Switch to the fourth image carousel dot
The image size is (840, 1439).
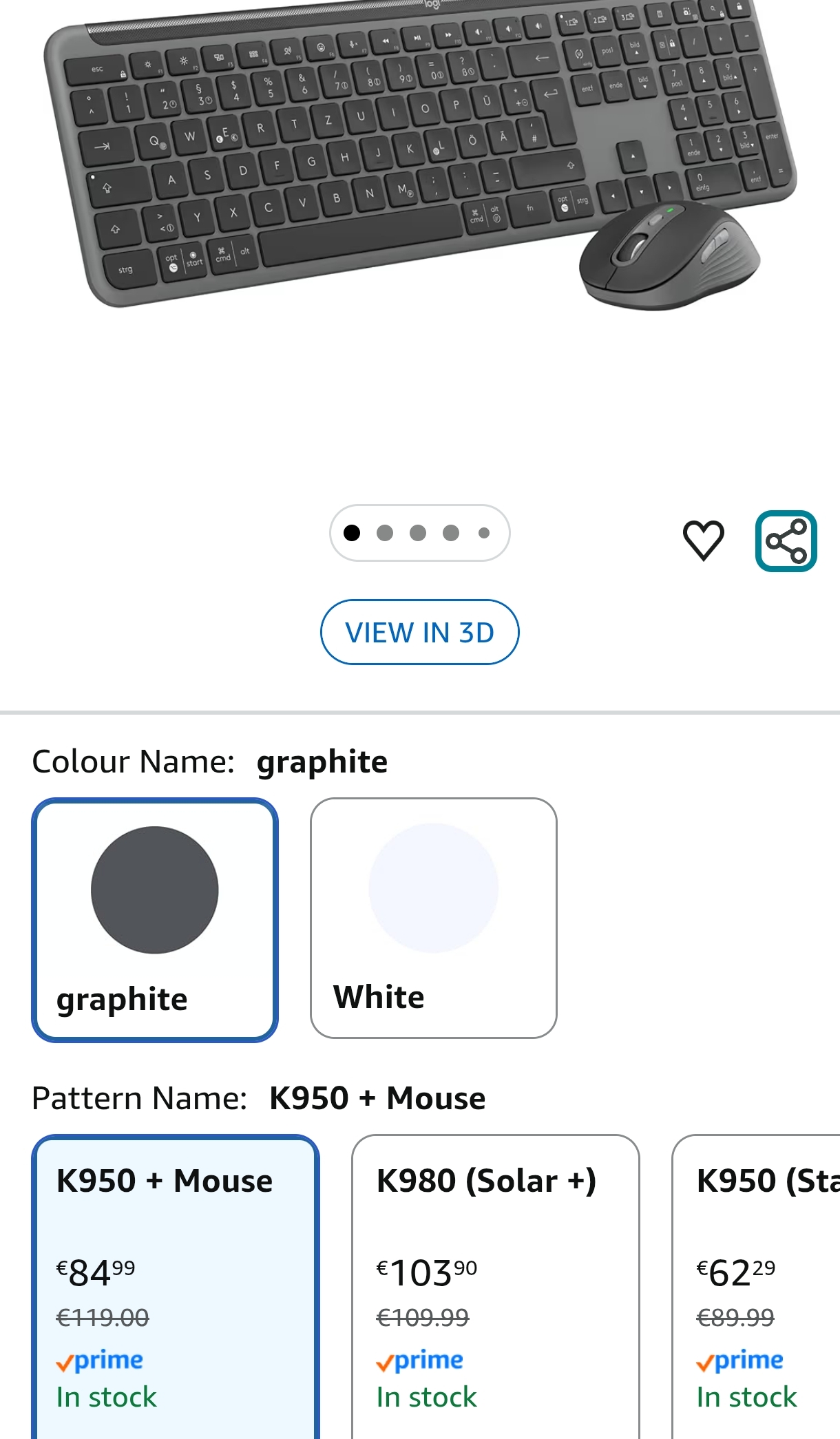pos(451,533)
